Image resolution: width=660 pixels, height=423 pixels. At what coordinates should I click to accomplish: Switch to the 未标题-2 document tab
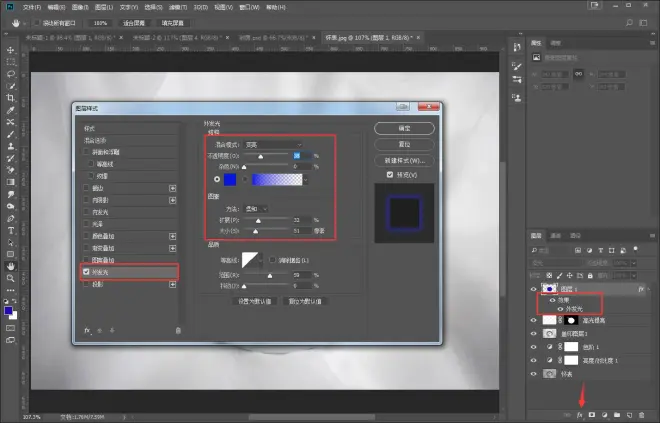pos(177,37)
